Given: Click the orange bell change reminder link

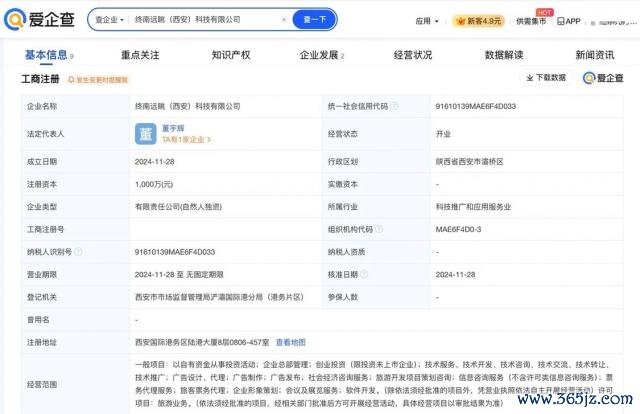Looking at the screenshot, I should 98,80.
